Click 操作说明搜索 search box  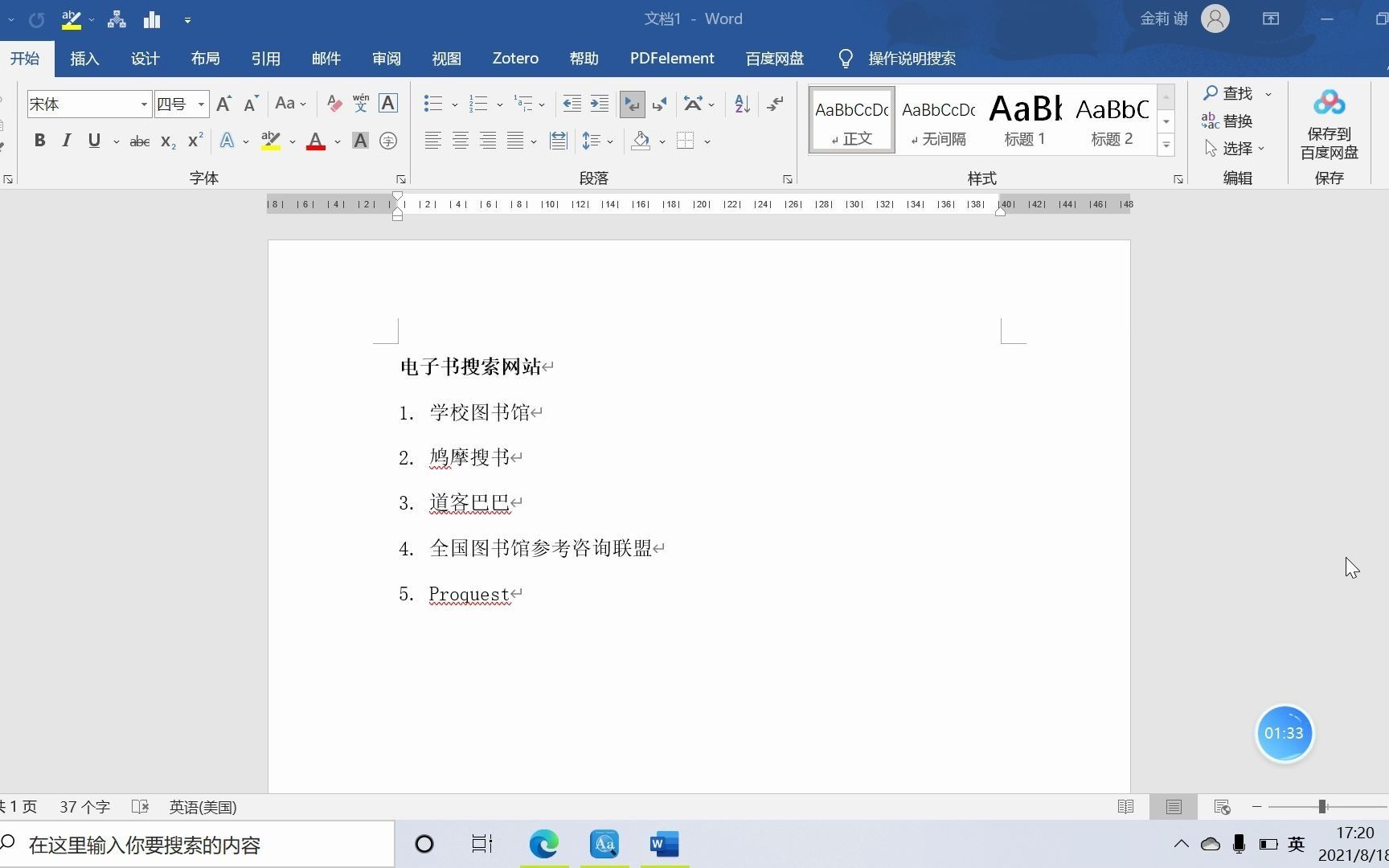pyautogui.click(x=912, y=59)
